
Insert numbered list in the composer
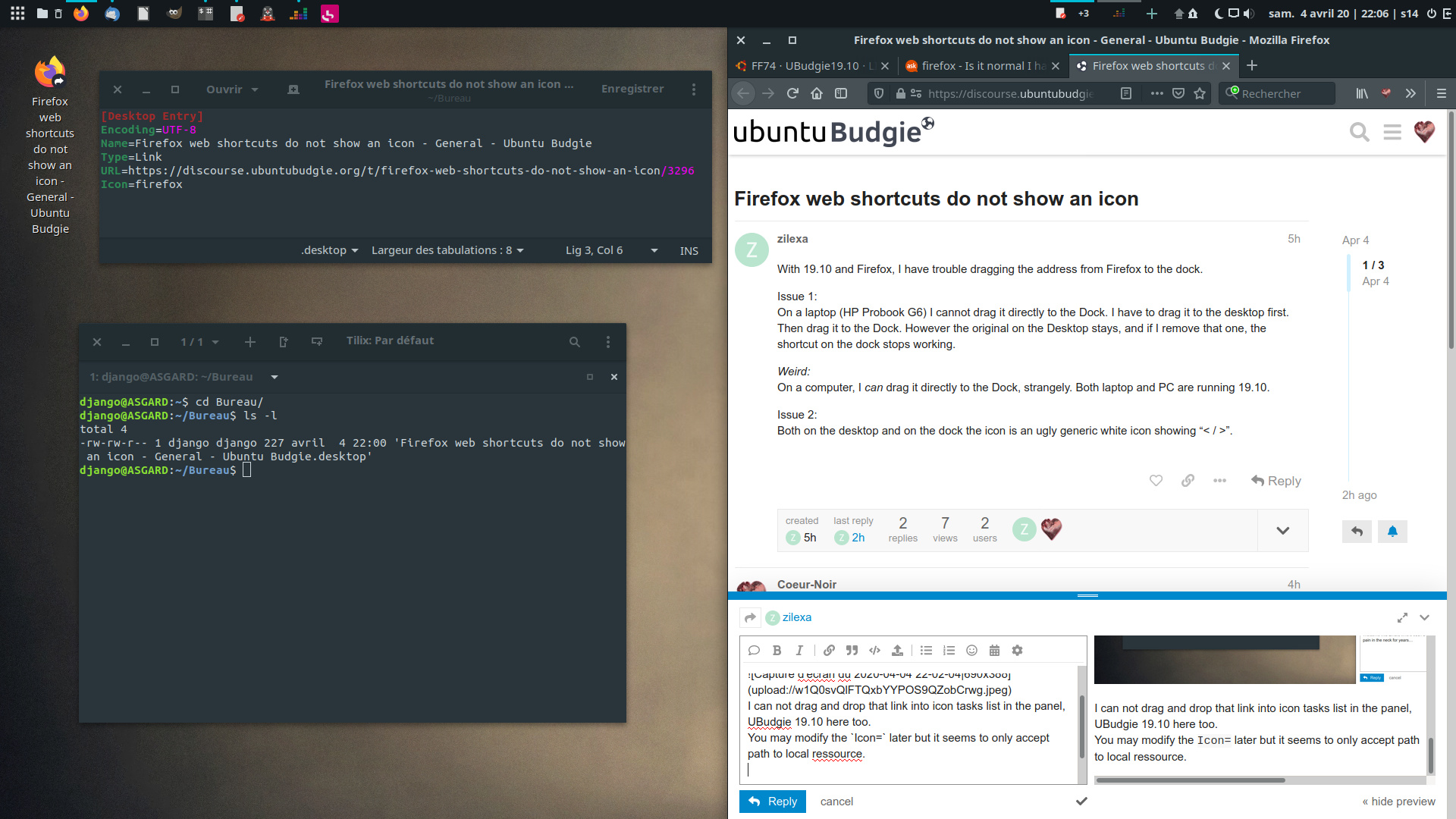click(949, 651)
